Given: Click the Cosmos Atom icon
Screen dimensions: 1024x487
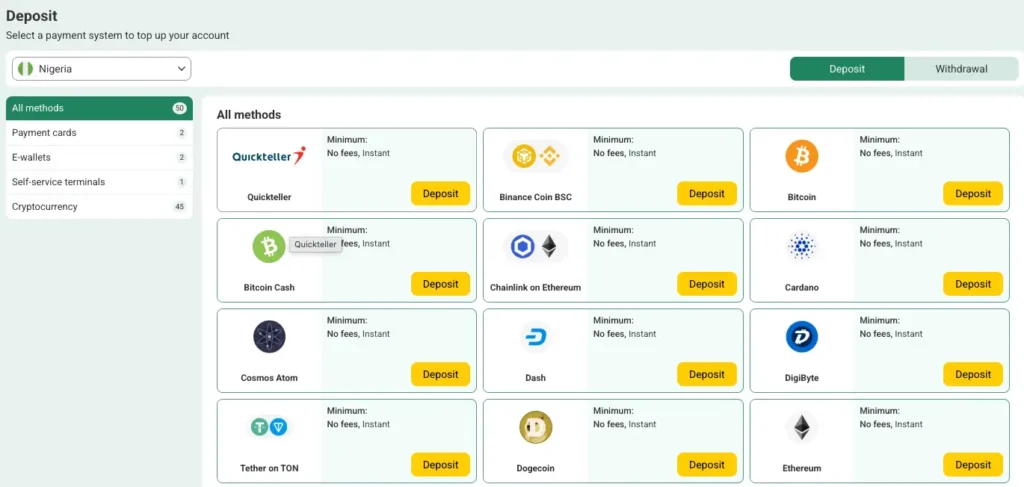Looking at the screenshot, I should (x=269, y=337).
